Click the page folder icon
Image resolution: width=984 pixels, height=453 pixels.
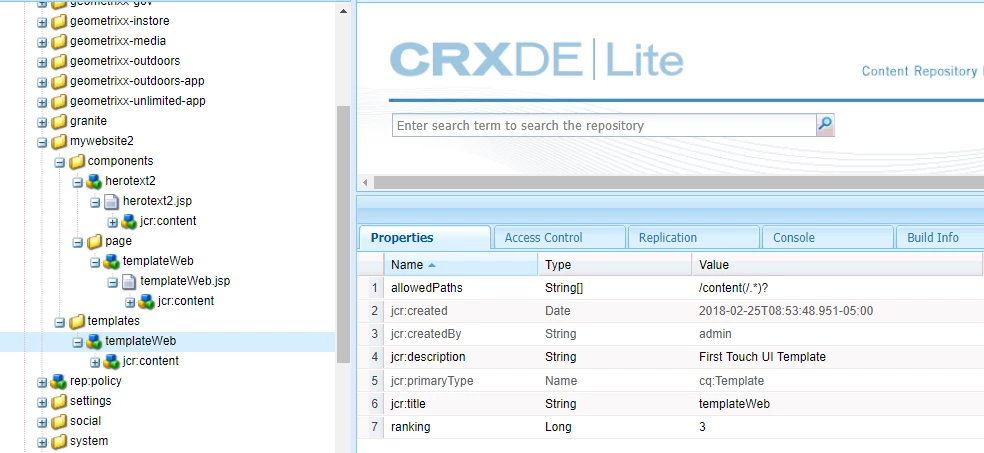click(x=94, y=241)
